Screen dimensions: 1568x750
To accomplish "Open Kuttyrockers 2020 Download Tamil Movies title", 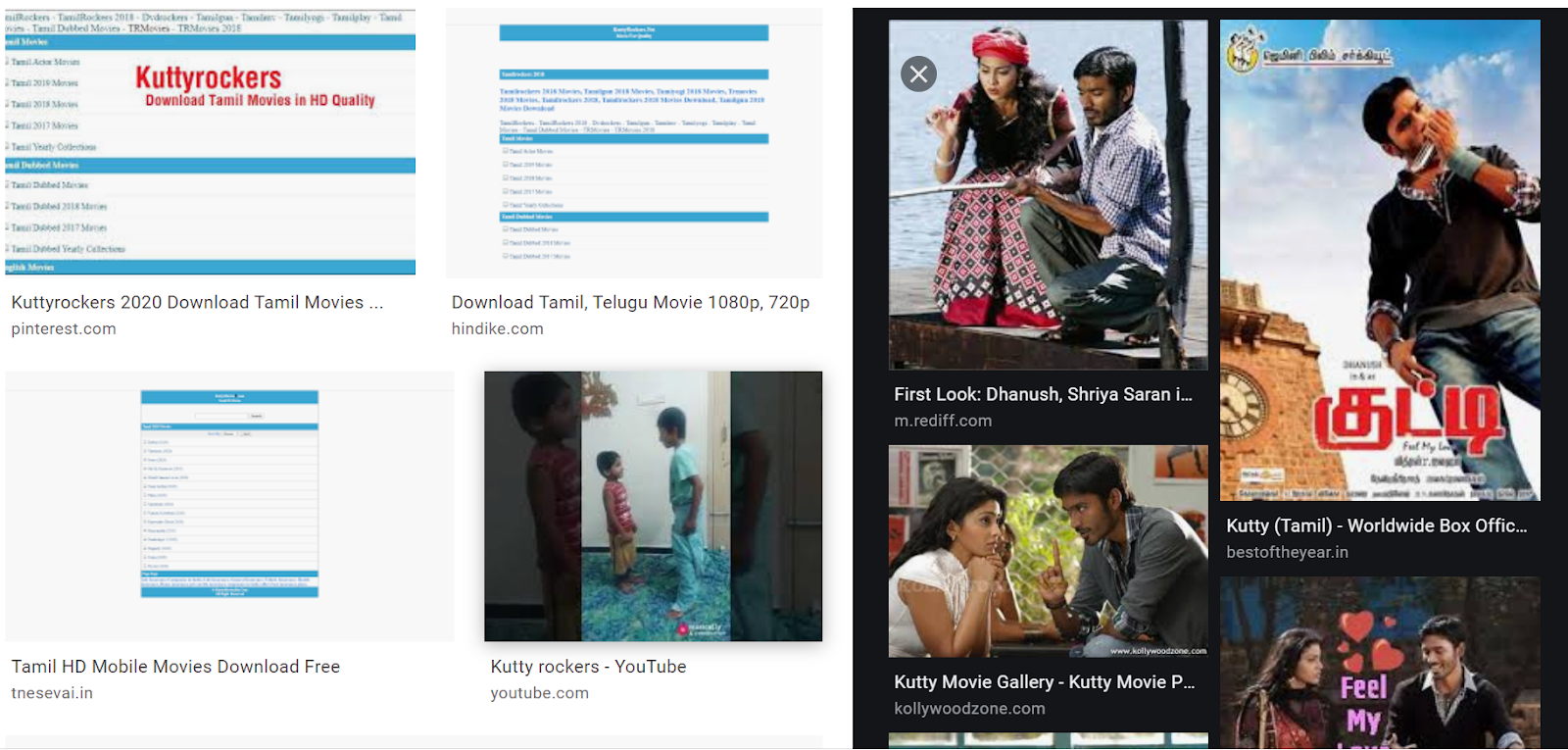I will [197, 302].
